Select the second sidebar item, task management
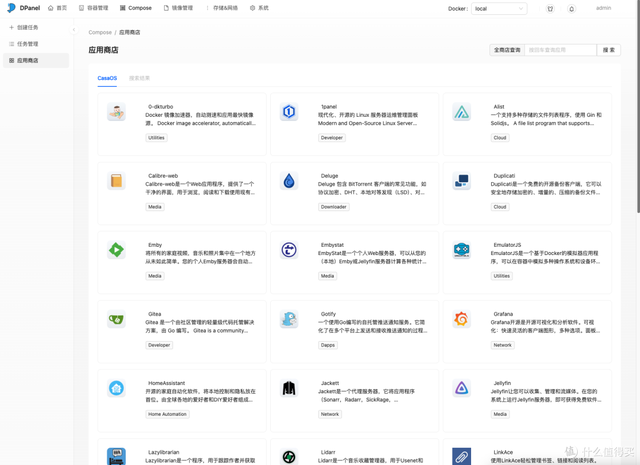Screen dimensions: 640x465 [x=36, y=44]
